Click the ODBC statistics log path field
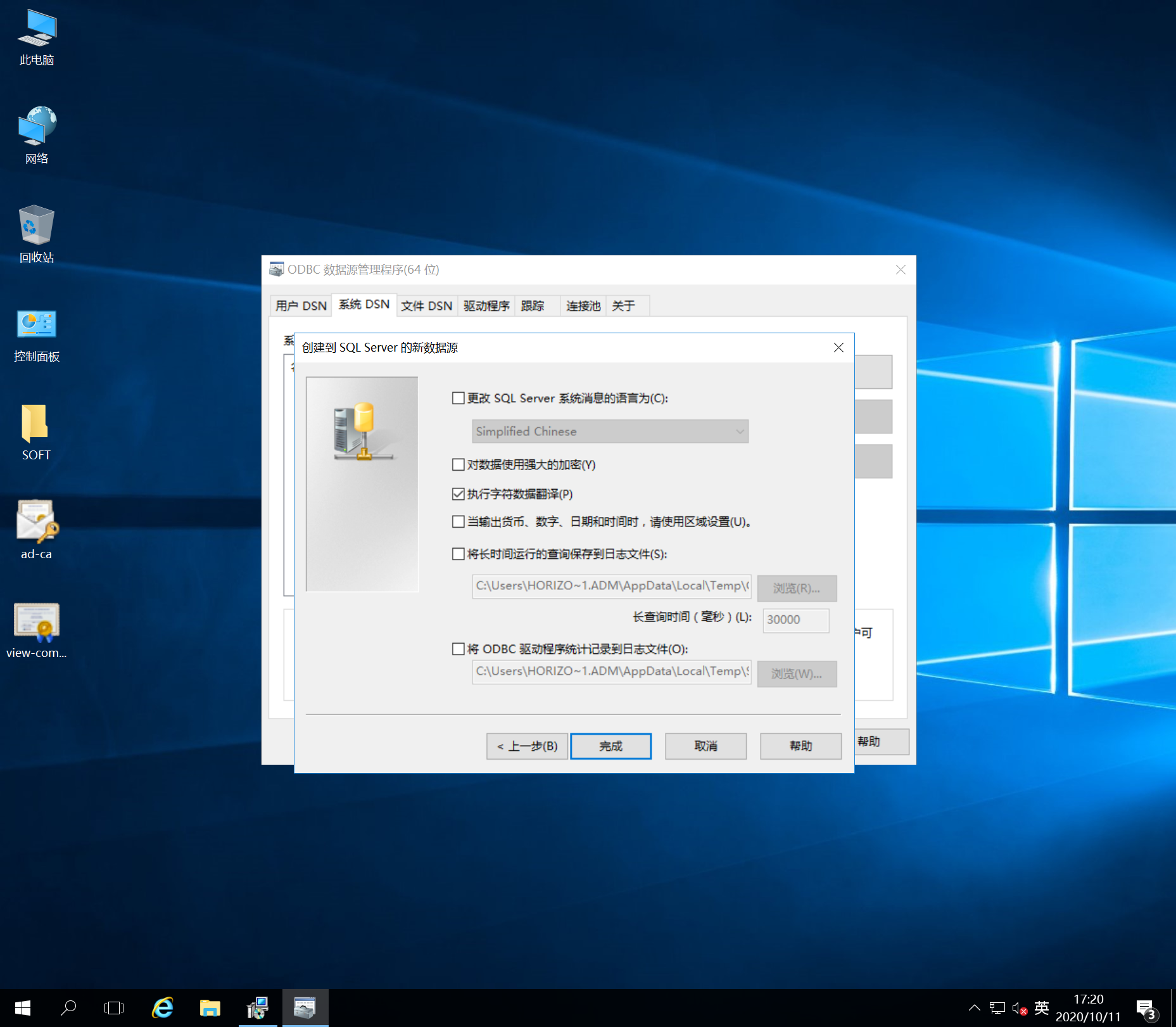 (x=612, y=672)
